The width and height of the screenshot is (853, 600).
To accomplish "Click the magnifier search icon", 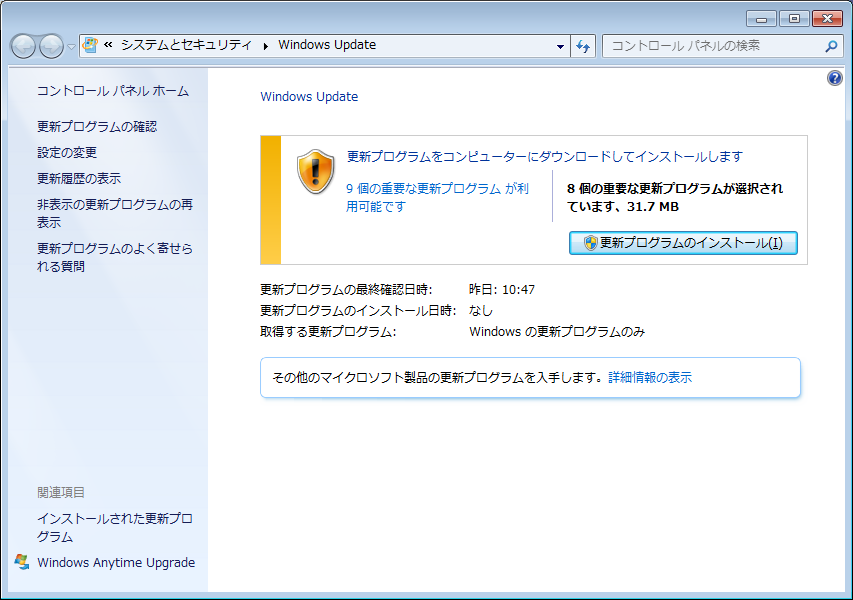I will pyautogui.click(x=831, y=46).
